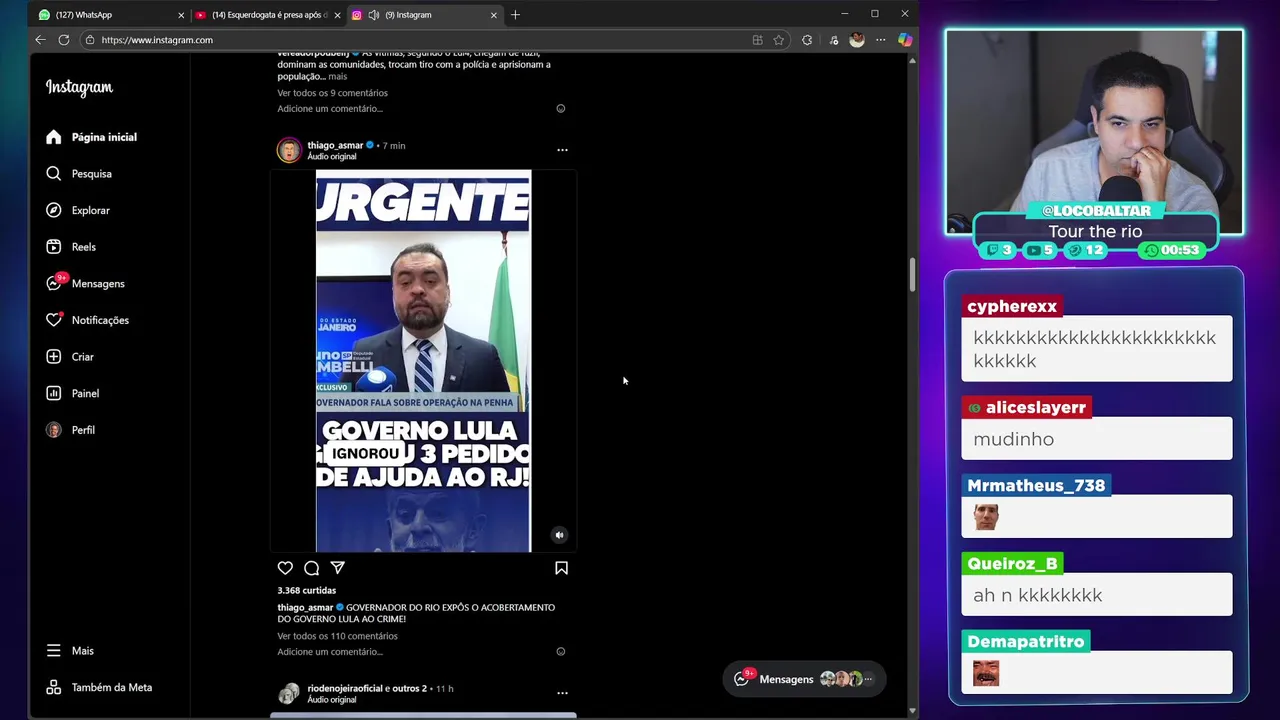The height and width of the screenshot is (720, 1280).
Task: Refresh the Instagram page
Action: click(64, 40)
